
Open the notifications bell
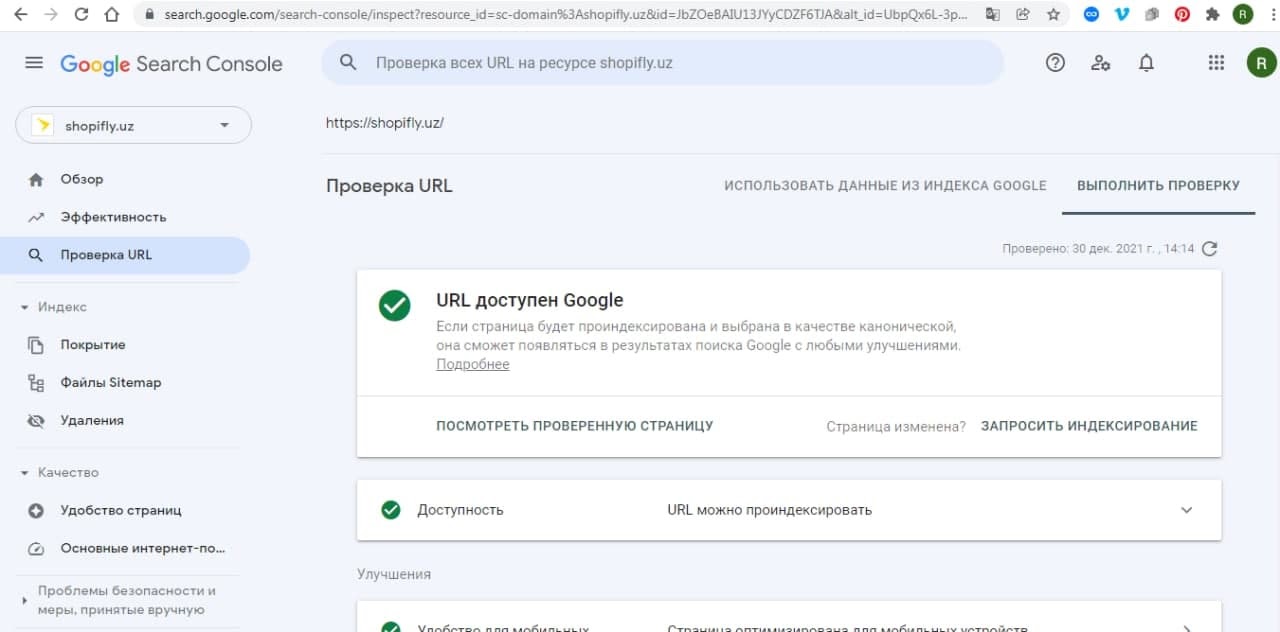1147,63
